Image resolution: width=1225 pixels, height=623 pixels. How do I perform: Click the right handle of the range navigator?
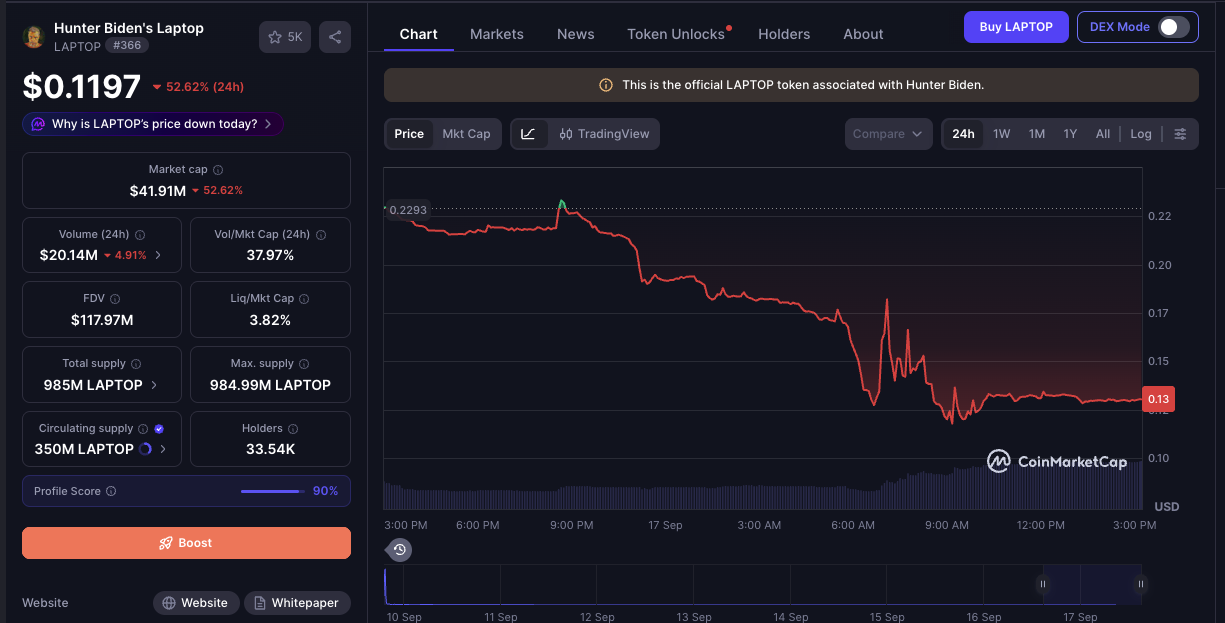[x=1140, y=584]
